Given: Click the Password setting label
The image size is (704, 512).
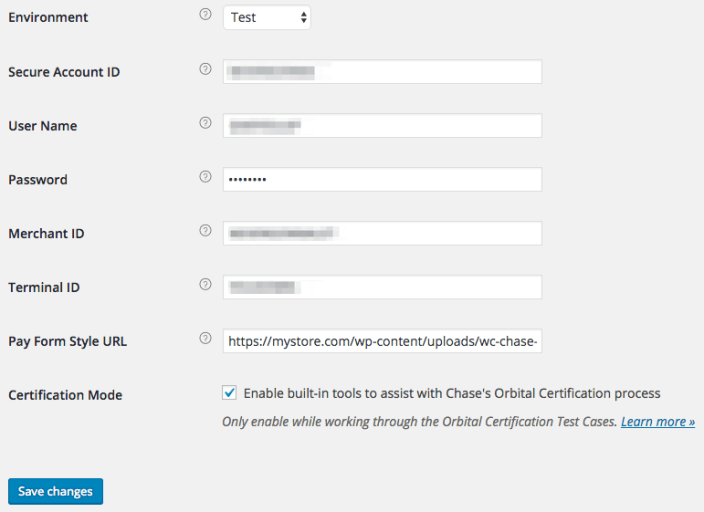Looking at the screenshot, I should pyautogui.click(x=38, y=180).
